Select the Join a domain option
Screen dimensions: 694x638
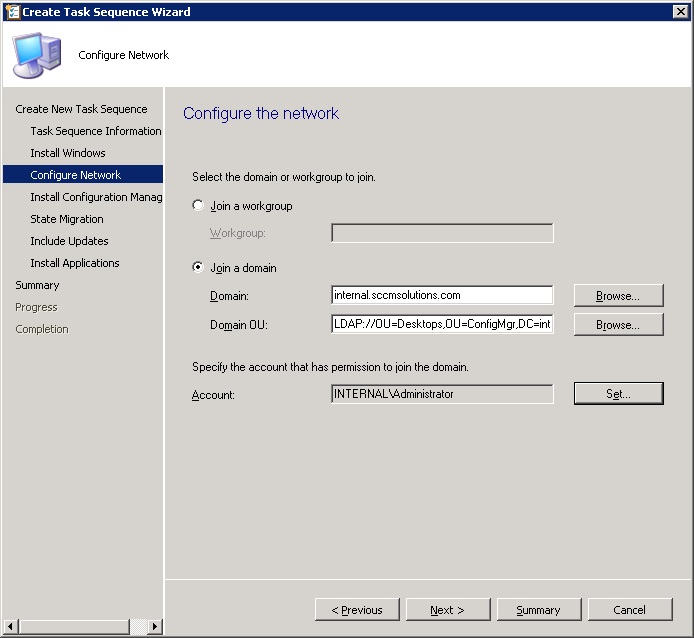198,268
